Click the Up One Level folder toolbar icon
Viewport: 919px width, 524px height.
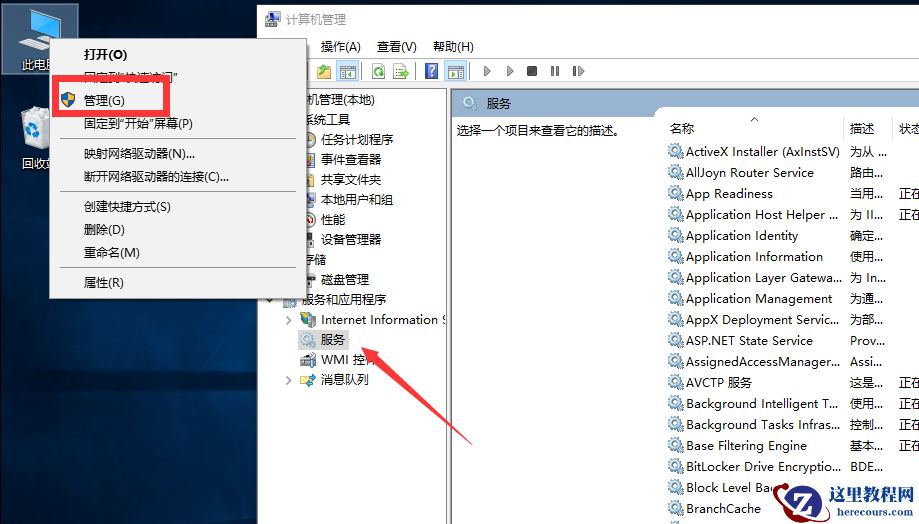[x=324, y=72]
